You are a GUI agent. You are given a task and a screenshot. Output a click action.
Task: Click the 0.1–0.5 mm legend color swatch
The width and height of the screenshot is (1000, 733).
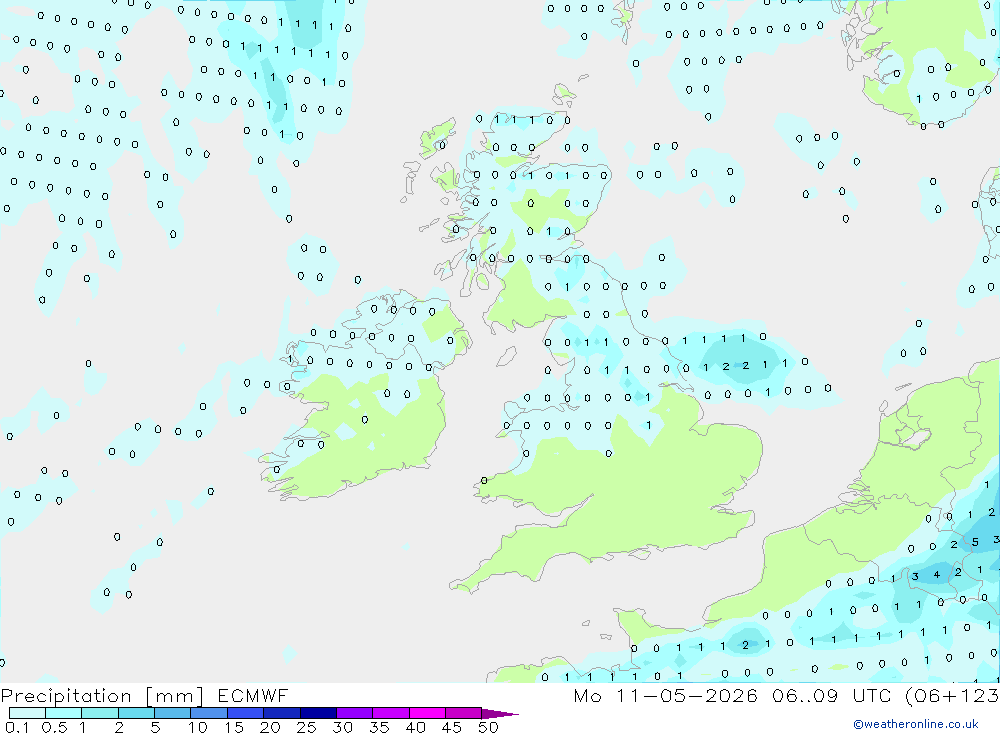click(x=27, y=713)
